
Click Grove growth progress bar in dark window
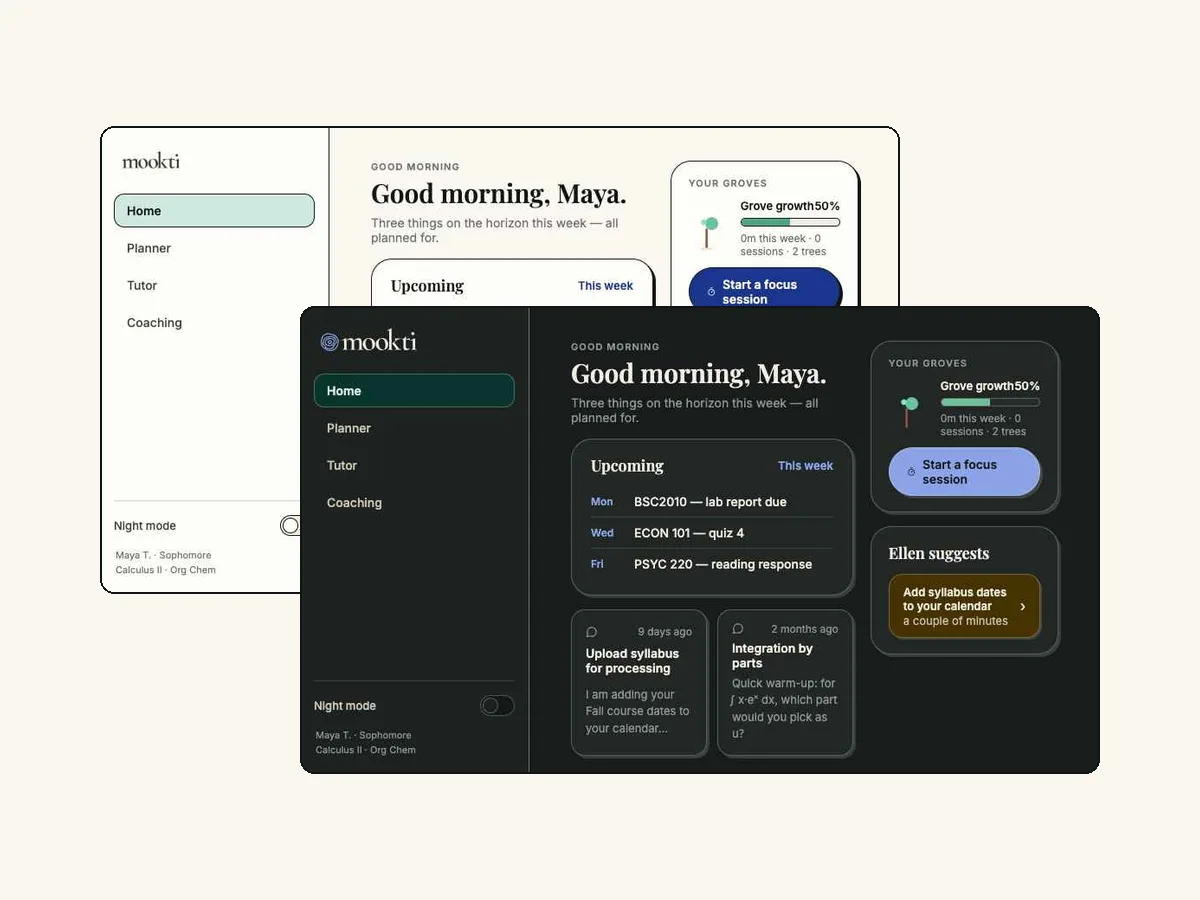990,402
